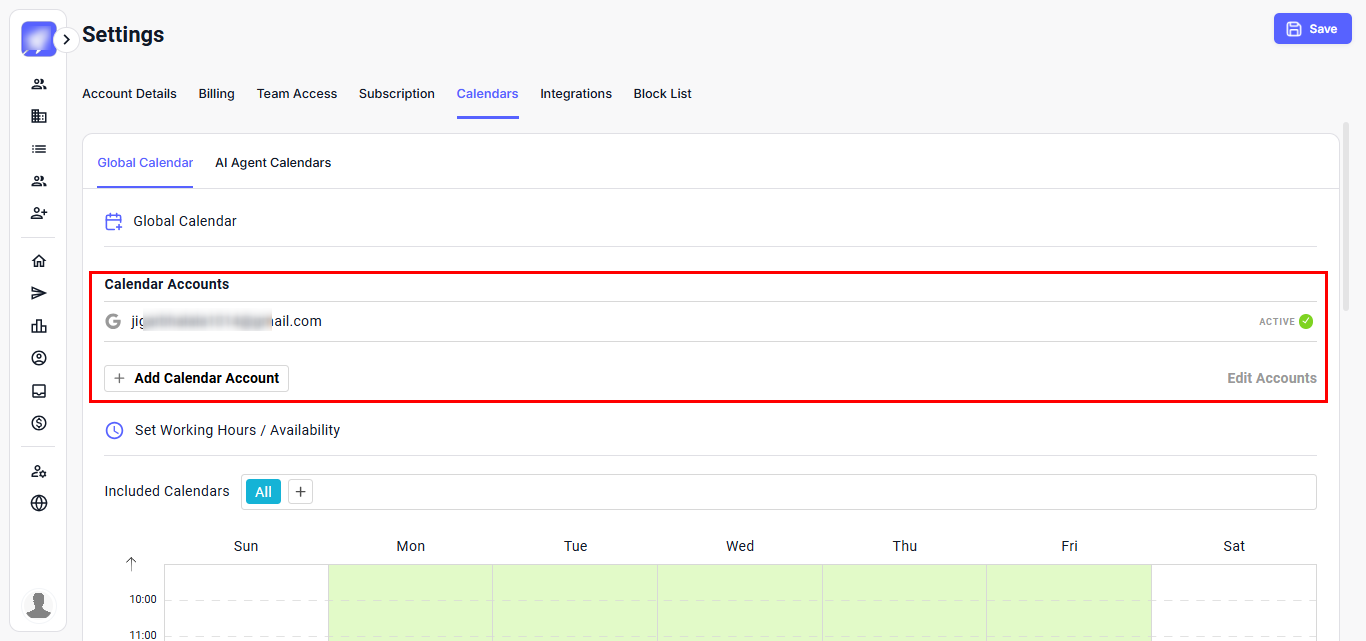This screenshot has height=641, width=1366.
Task: Select the All included calendars chip
Action: coord(263,492)
